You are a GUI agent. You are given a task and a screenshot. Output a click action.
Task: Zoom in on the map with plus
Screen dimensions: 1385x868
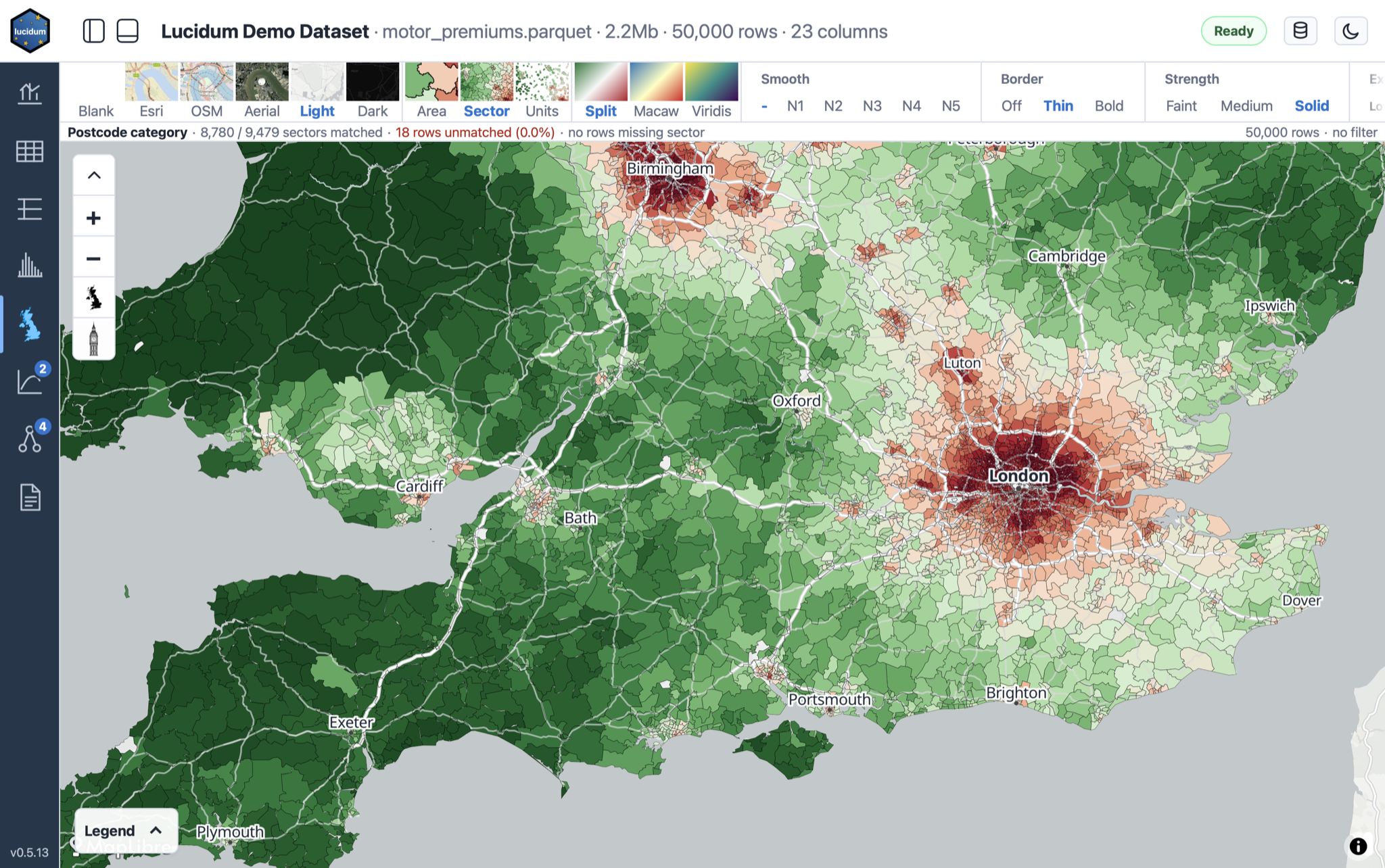click(93, 218)
